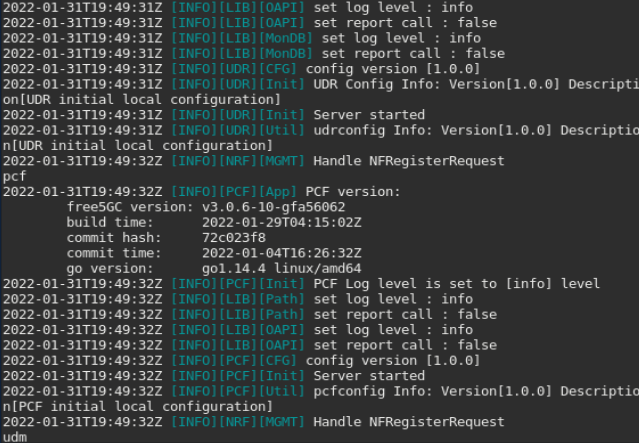The image size is (639, 443).
Task: Click the build time 2022-01-29T04:15:02Z value
Action: [282, 223]
